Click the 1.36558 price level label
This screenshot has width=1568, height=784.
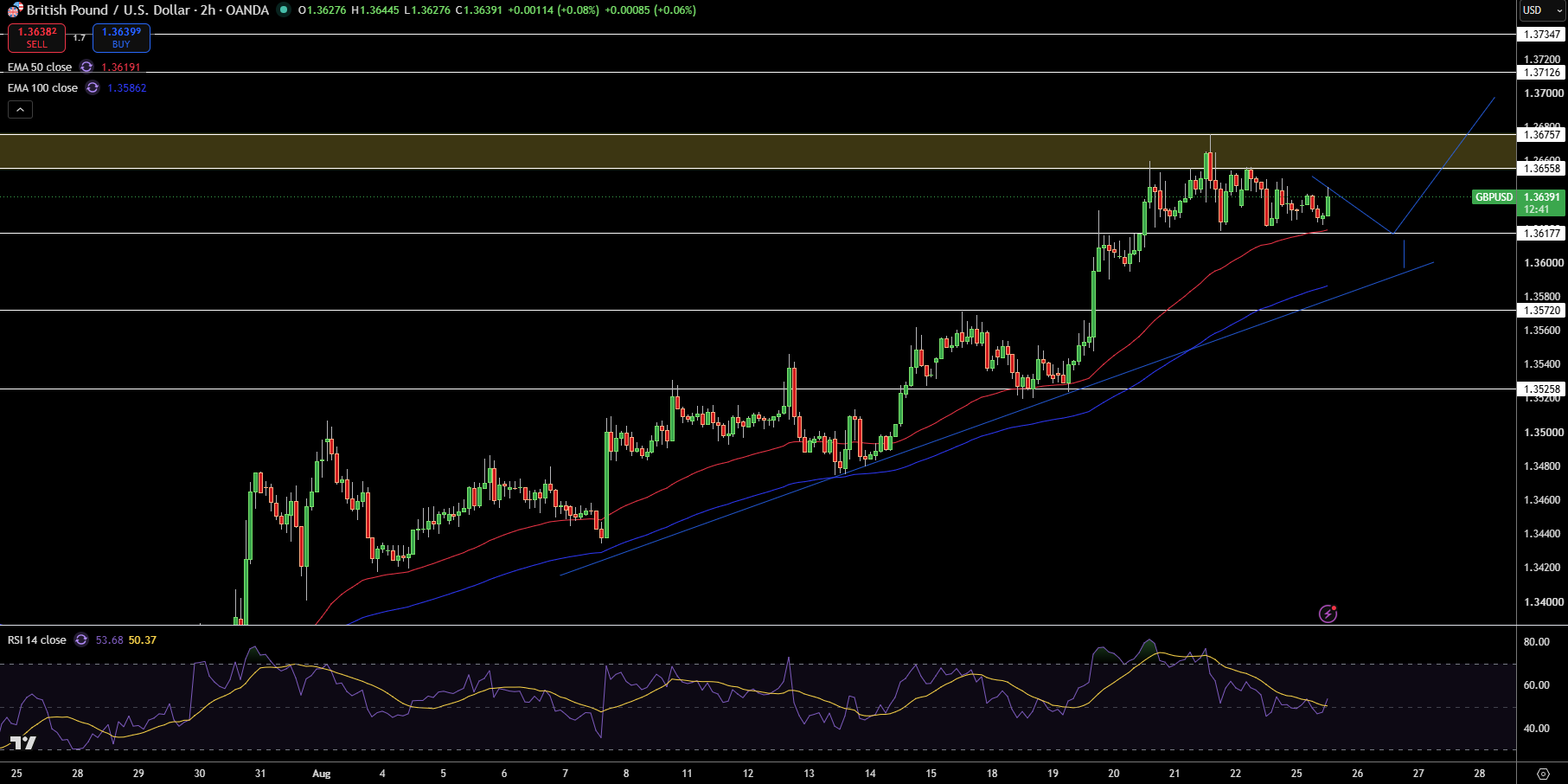(x=1542, y=169)
